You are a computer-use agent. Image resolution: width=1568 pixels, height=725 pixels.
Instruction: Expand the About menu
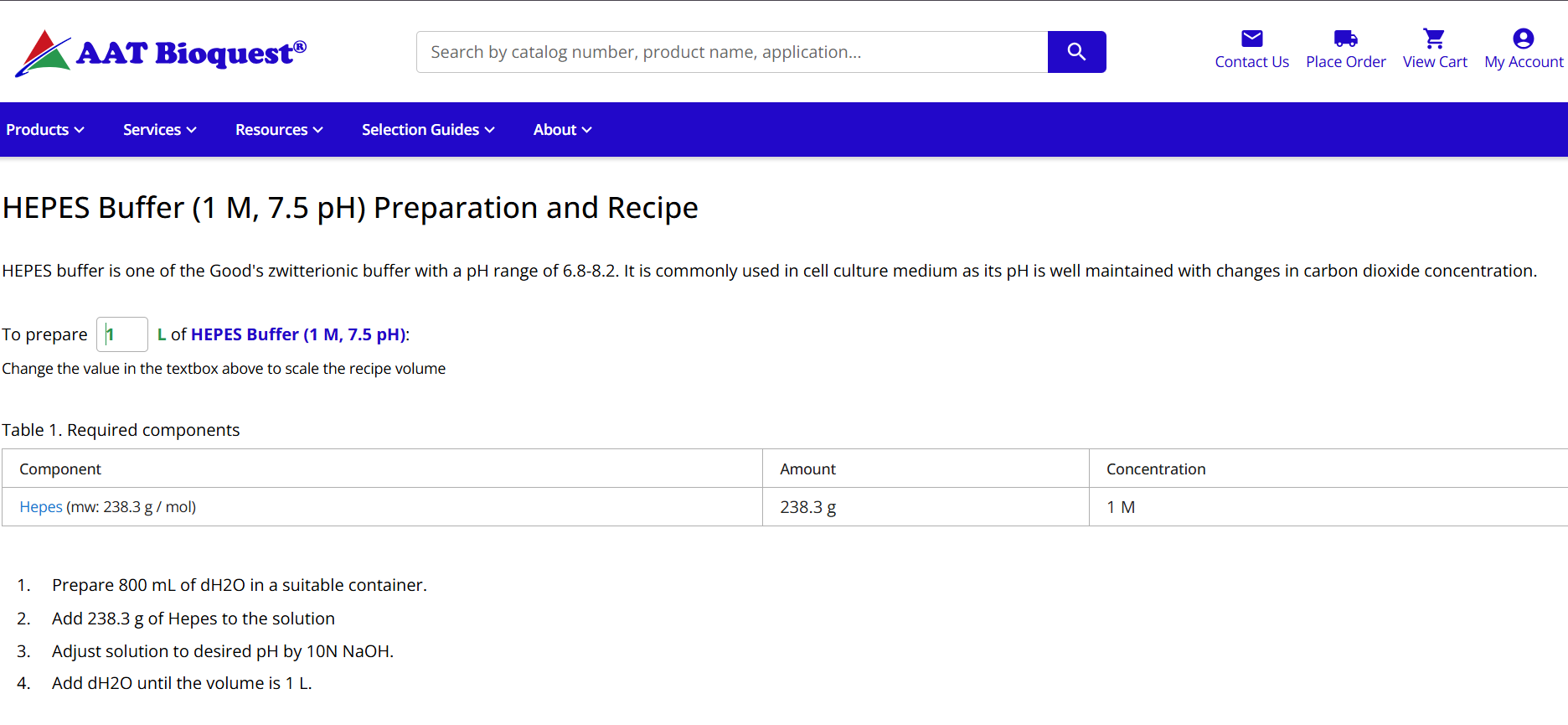coord(563,130)
